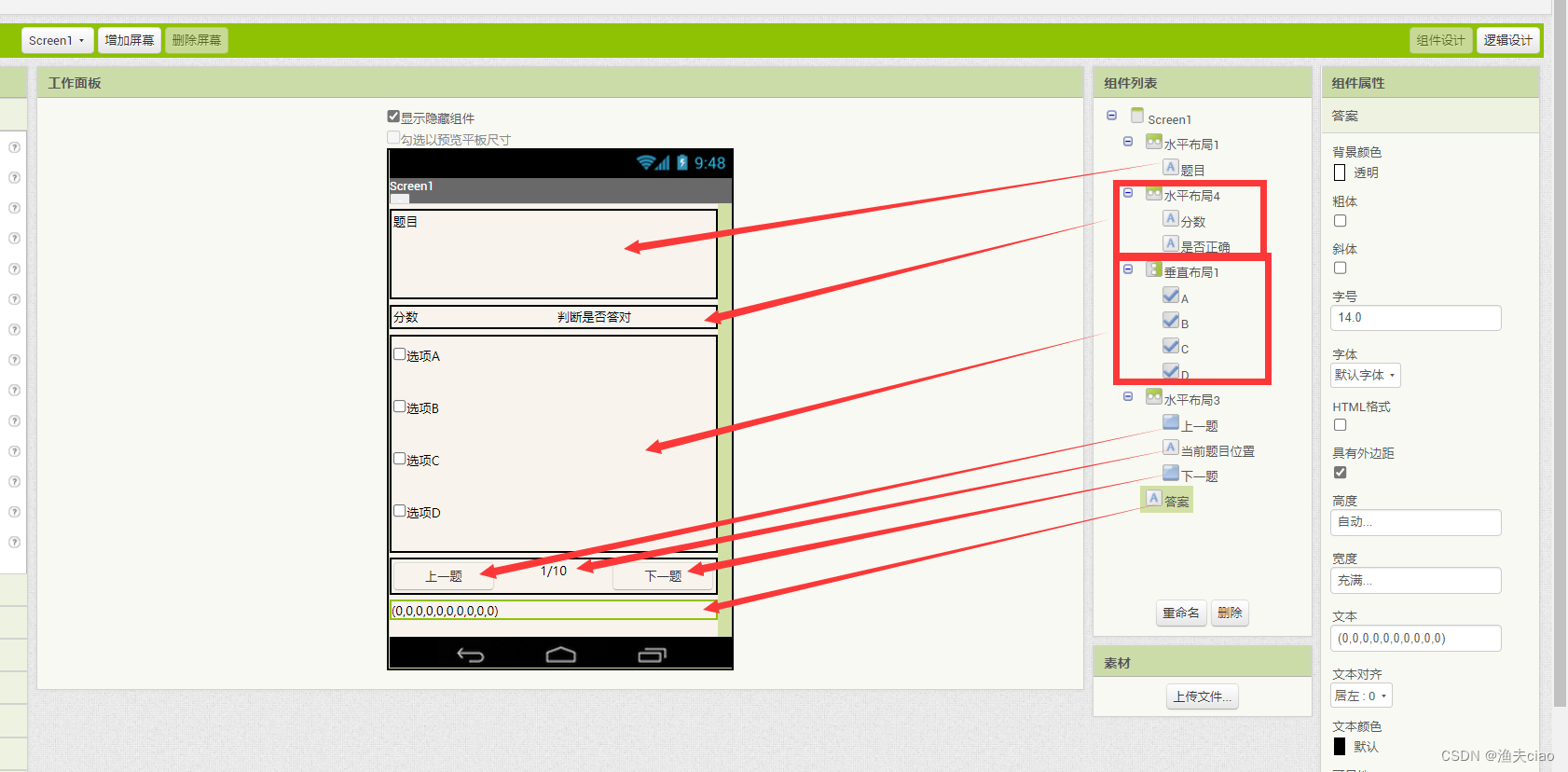Tap the phone preview back navigation icon
Viewport: 1568px width, 772px height.
point(471,655)
